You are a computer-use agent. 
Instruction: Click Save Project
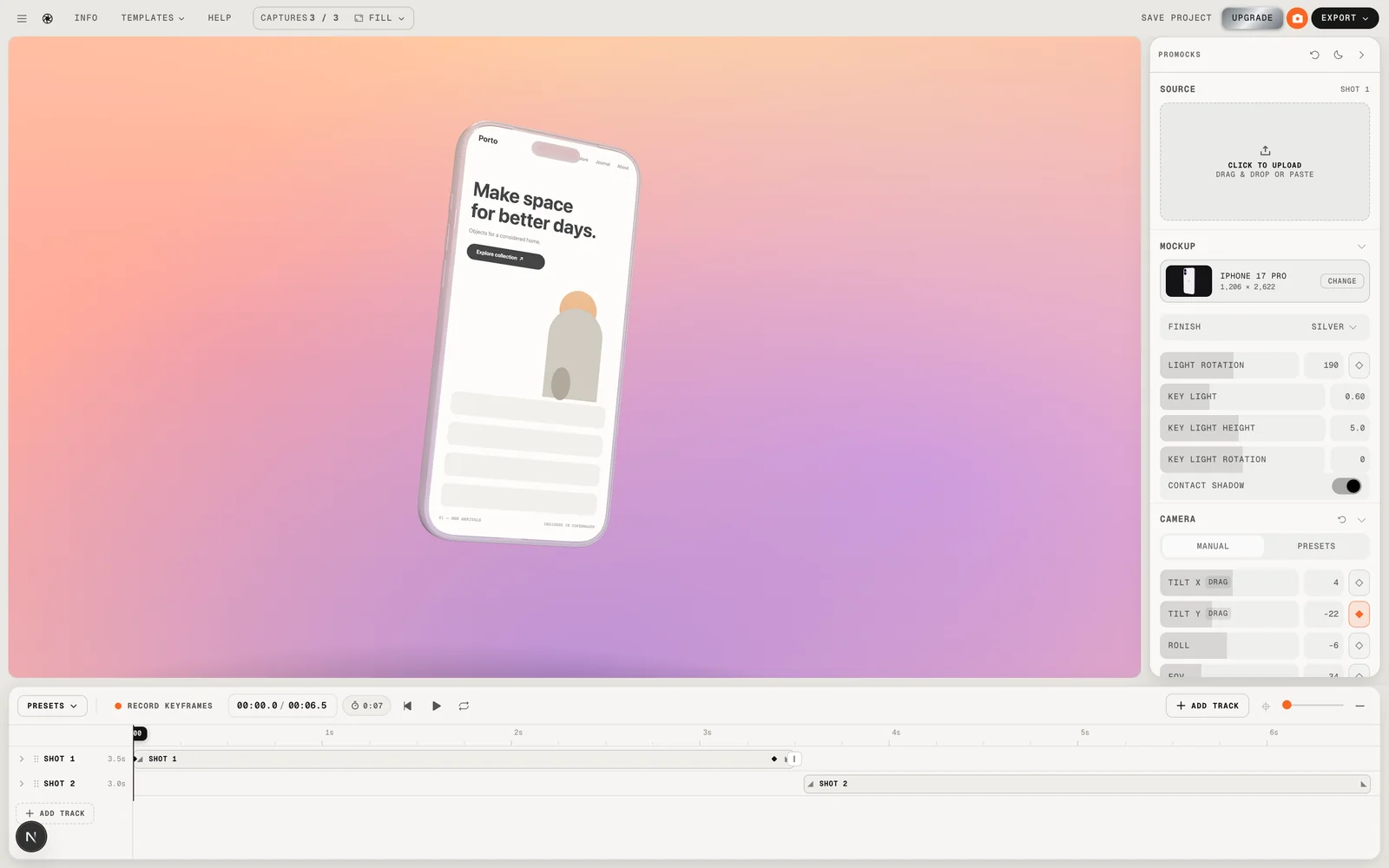(x=1176, y=18)
